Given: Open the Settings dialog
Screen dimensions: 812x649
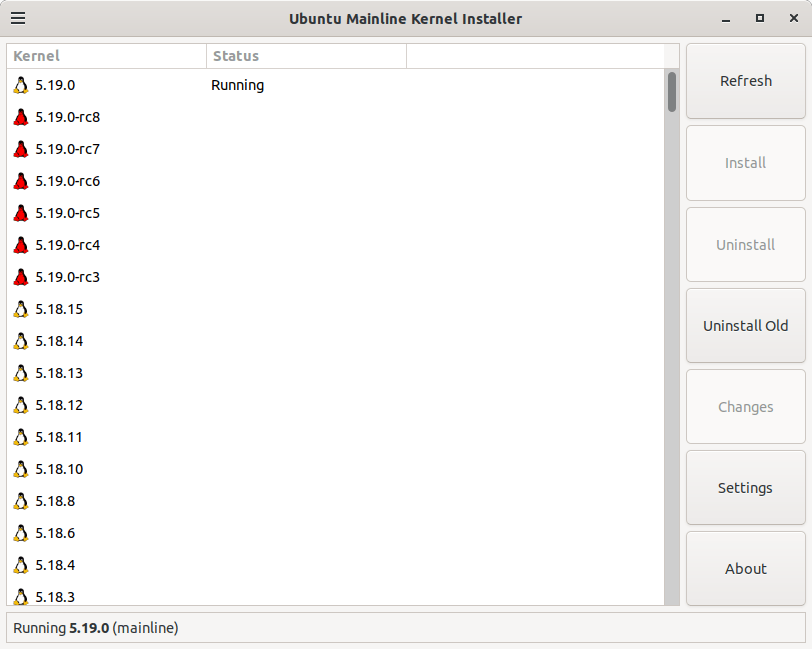Looking at the screenshot, I should 745,488.
